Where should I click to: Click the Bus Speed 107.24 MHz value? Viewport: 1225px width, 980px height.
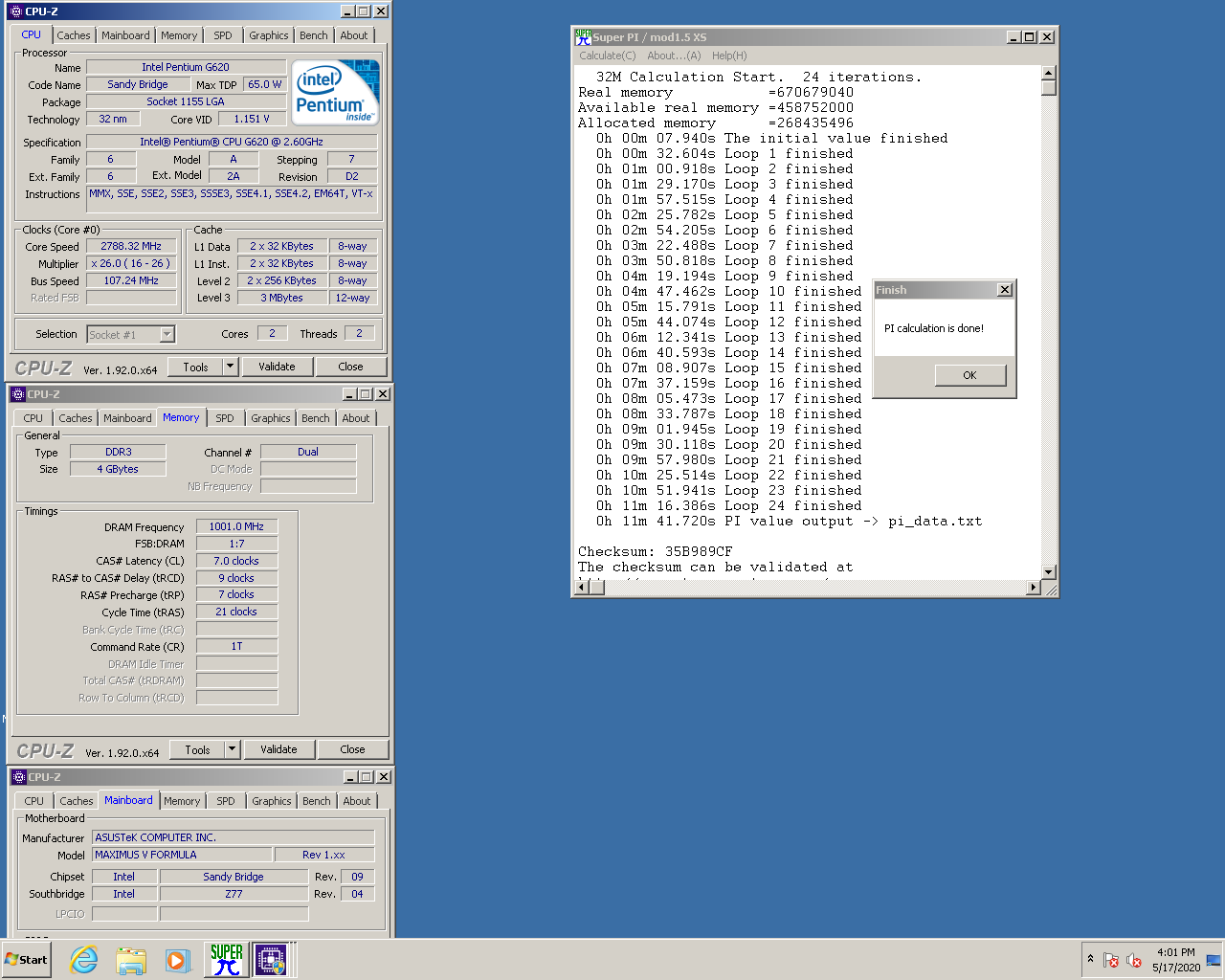pyautogui.click(x=131, y=280)
